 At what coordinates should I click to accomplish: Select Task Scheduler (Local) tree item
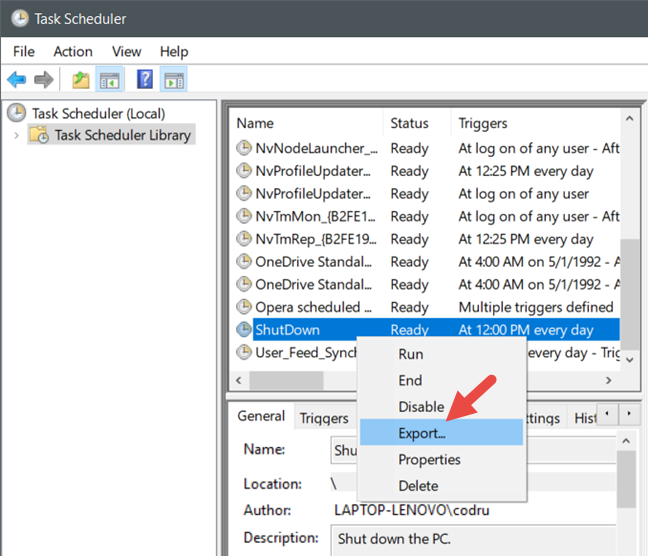click(x=98, y=113)
